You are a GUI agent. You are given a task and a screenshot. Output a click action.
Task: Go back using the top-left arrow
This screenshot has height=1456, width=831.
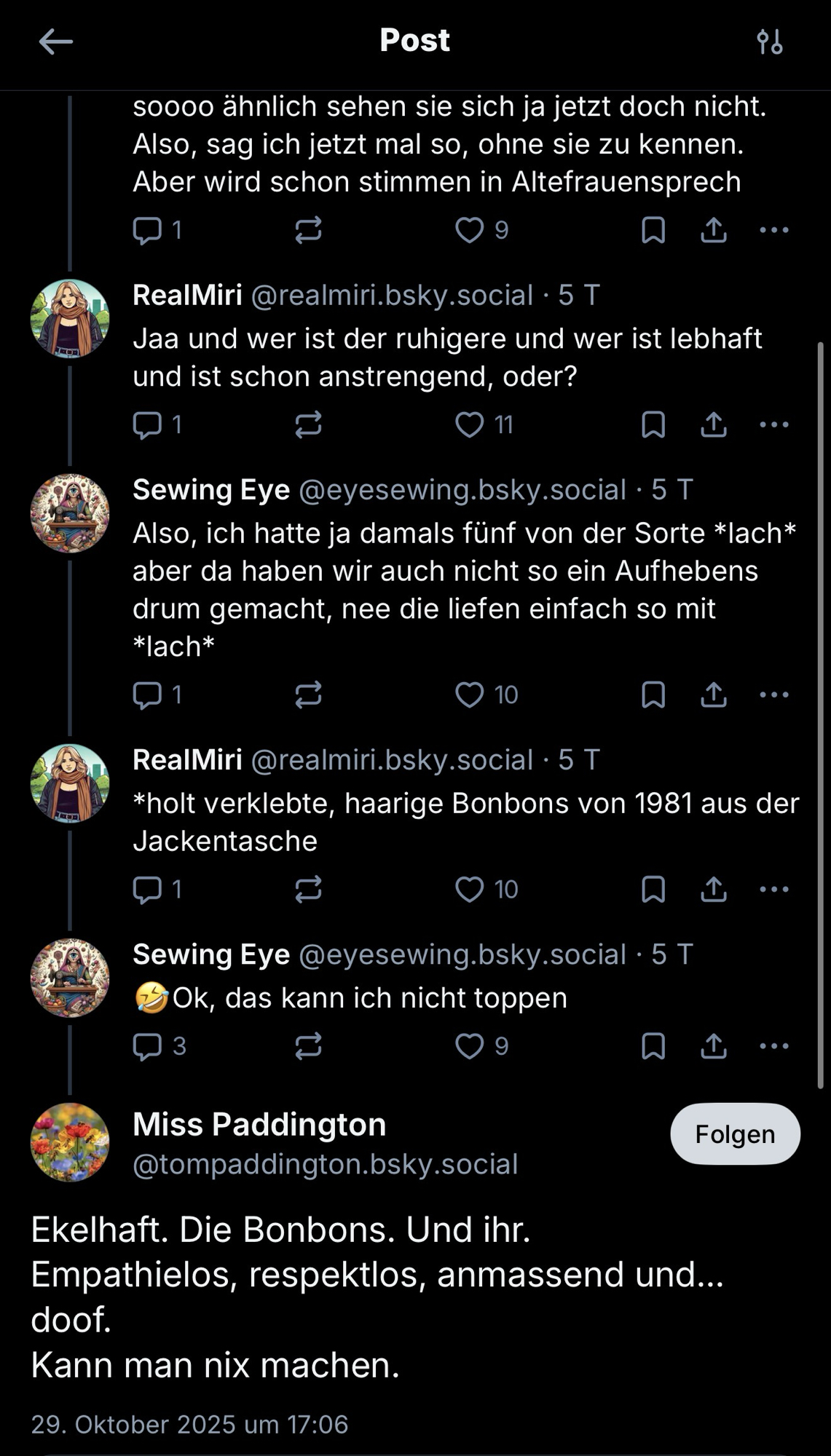pos(55,41)
